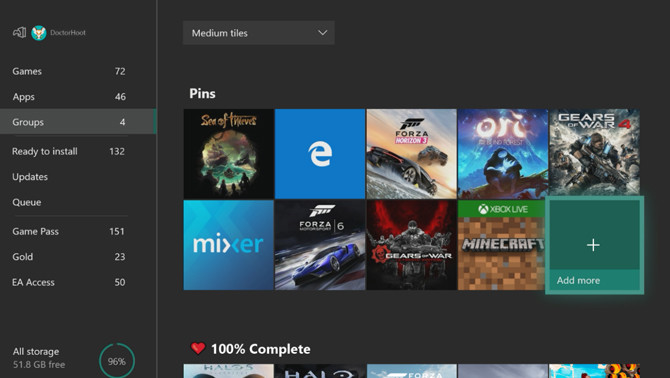Open the Apps menu item
This screenshot has width=670, height=378.
(78, 97)
